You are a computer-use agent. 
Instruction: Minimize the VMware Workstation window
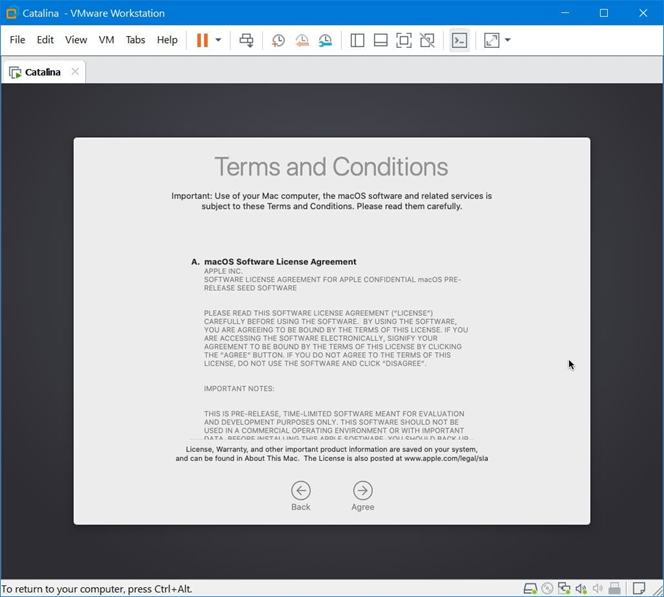[x=565, y=13]
